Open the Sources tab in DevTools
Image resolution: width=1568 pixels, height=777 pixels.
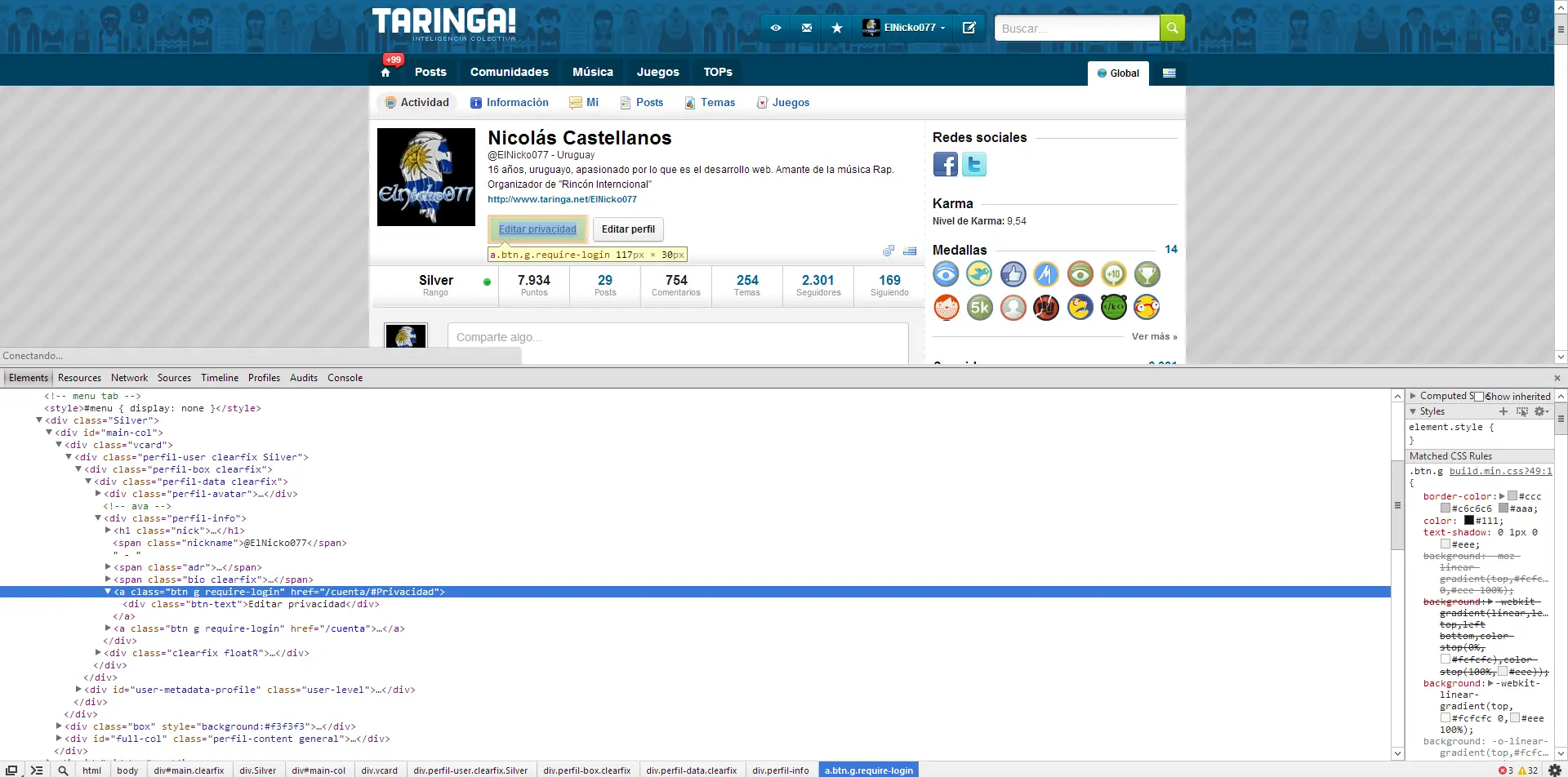pos(174,378)
